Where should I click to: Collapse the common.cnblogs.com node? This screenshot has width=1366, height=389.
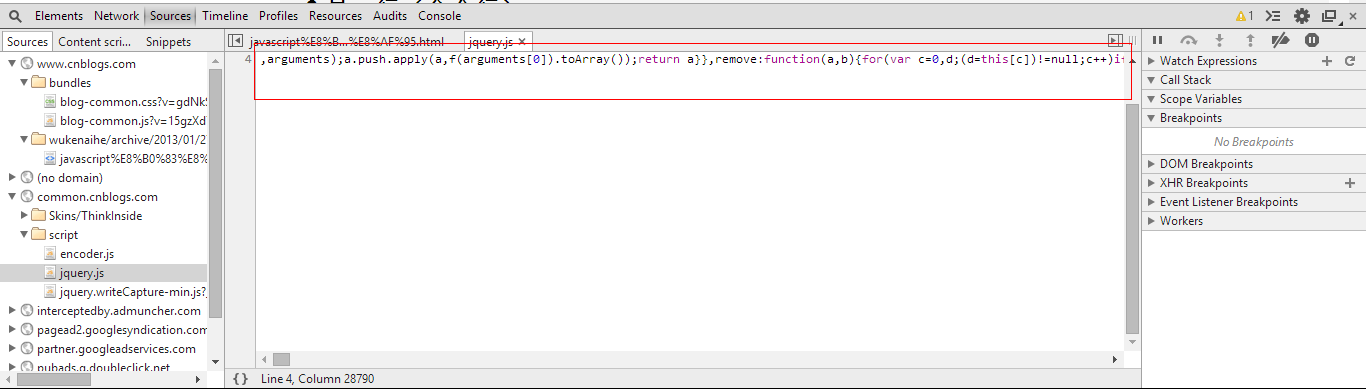(12, 197)
